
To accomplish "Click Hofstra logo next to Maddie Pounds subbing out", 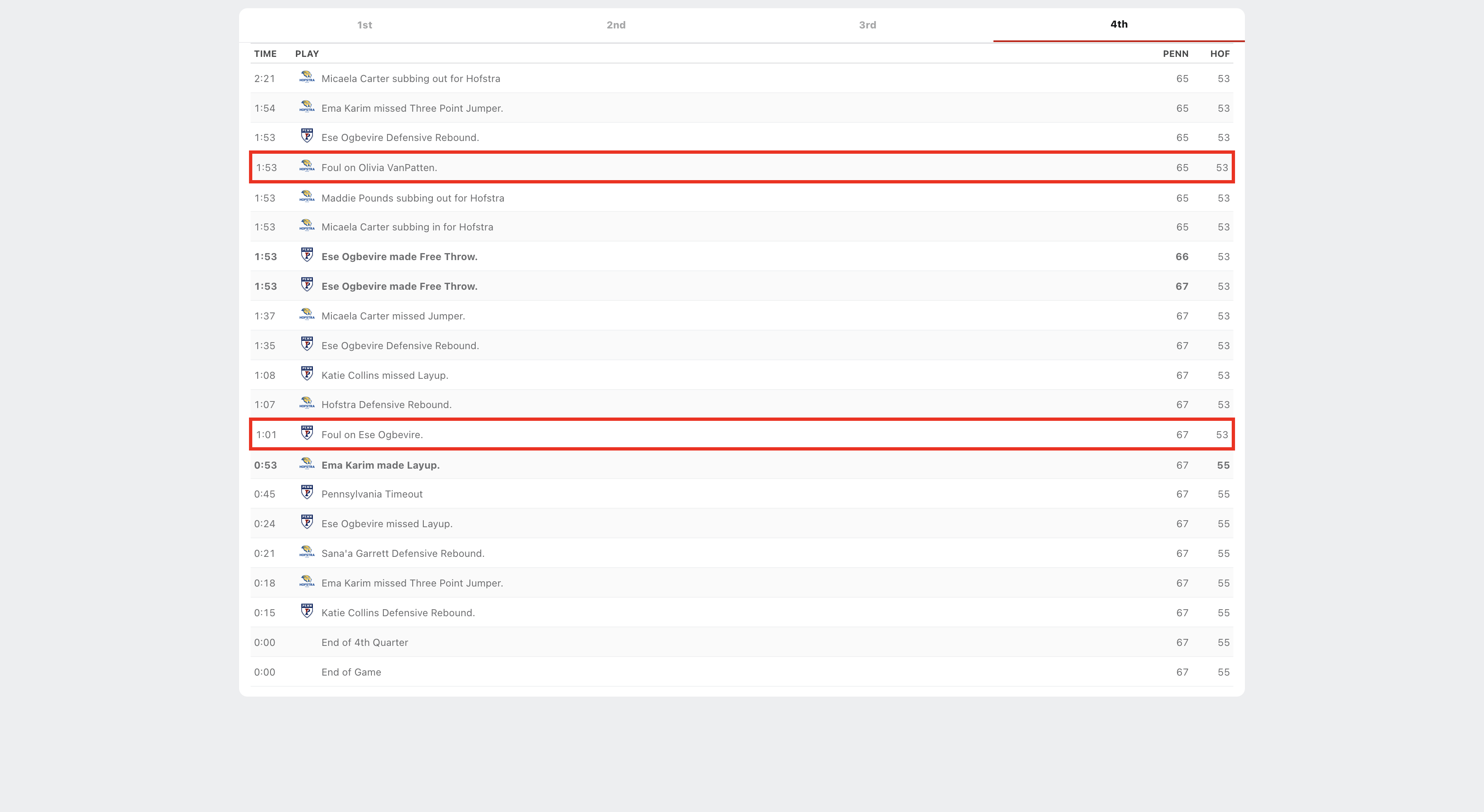I will pos(306,197).
